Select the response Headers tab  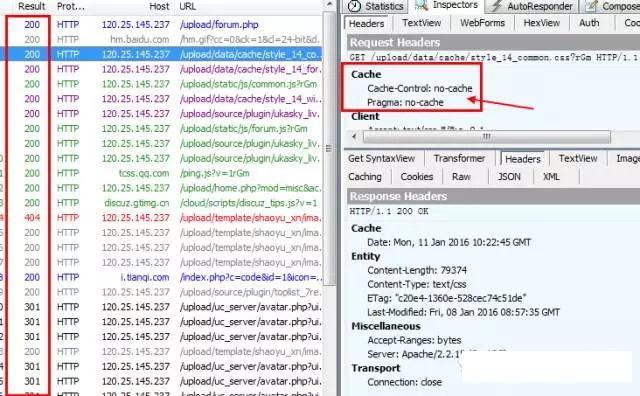[523, 159]
